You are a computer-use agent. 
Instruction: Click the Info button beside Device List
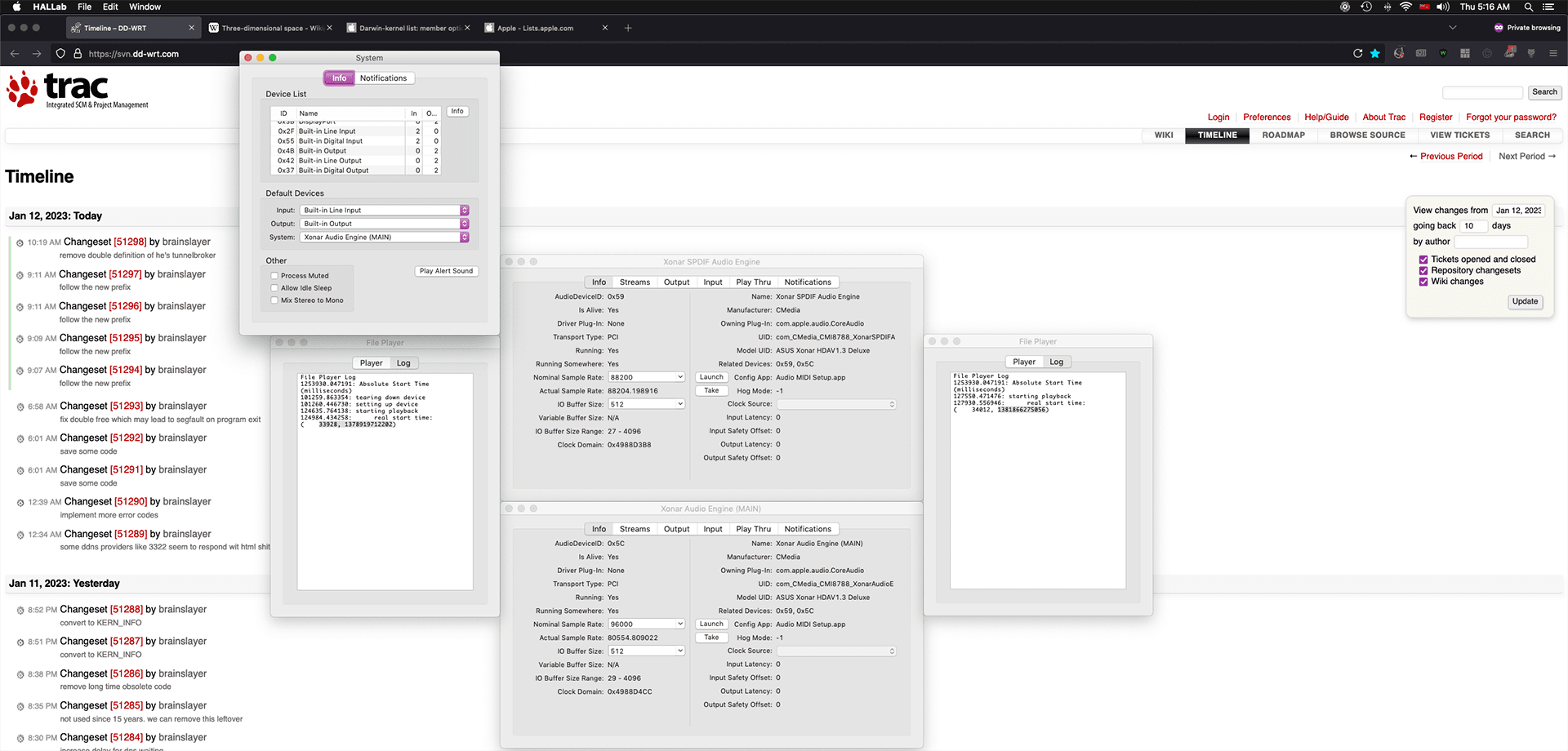click(x=457, y=111)
